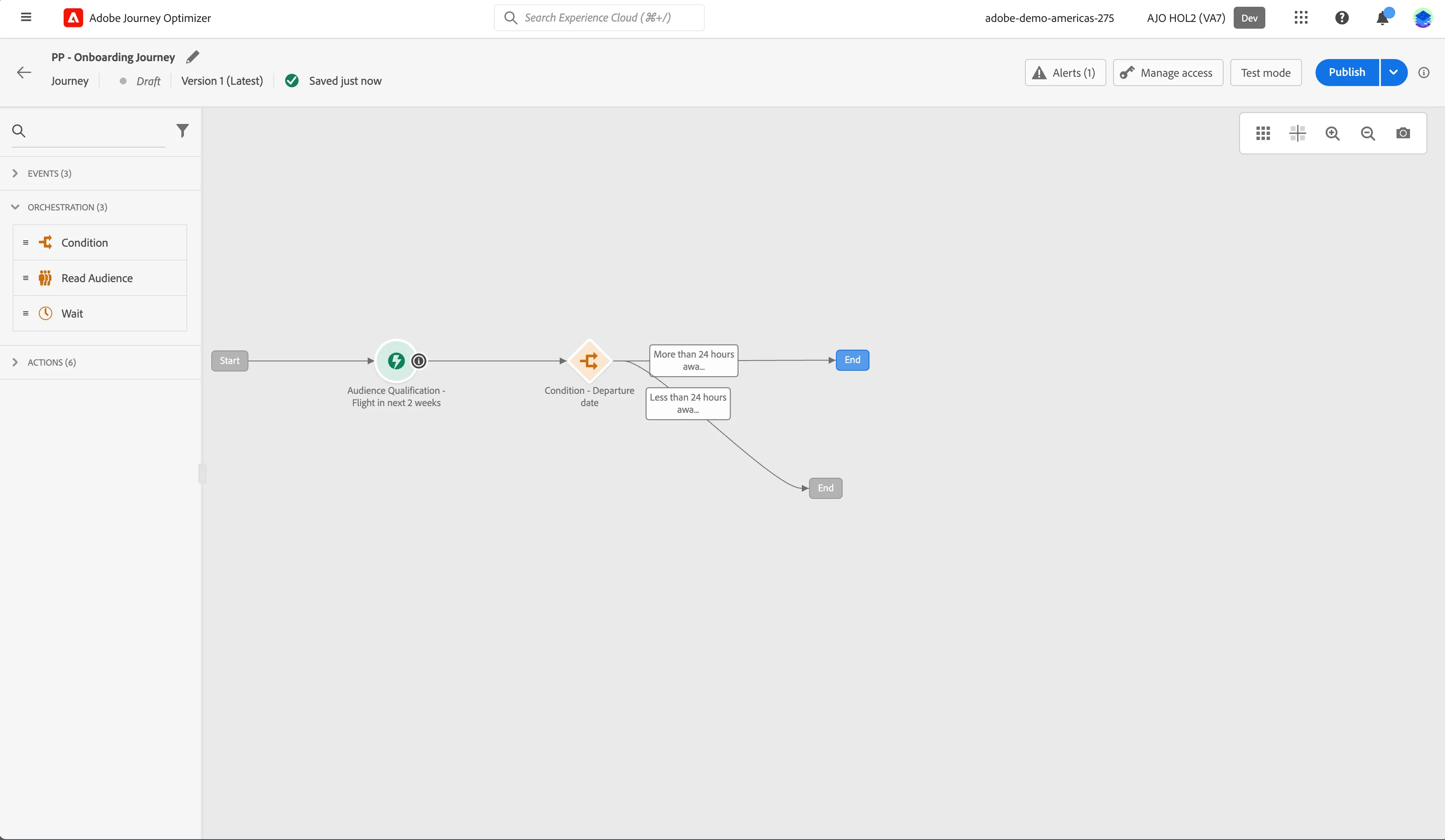This screenshot has width=1445, height=840.
Task: Take a canvas snapshot with camera icon
Action: pyautogui.click(x=1402, y=133)
